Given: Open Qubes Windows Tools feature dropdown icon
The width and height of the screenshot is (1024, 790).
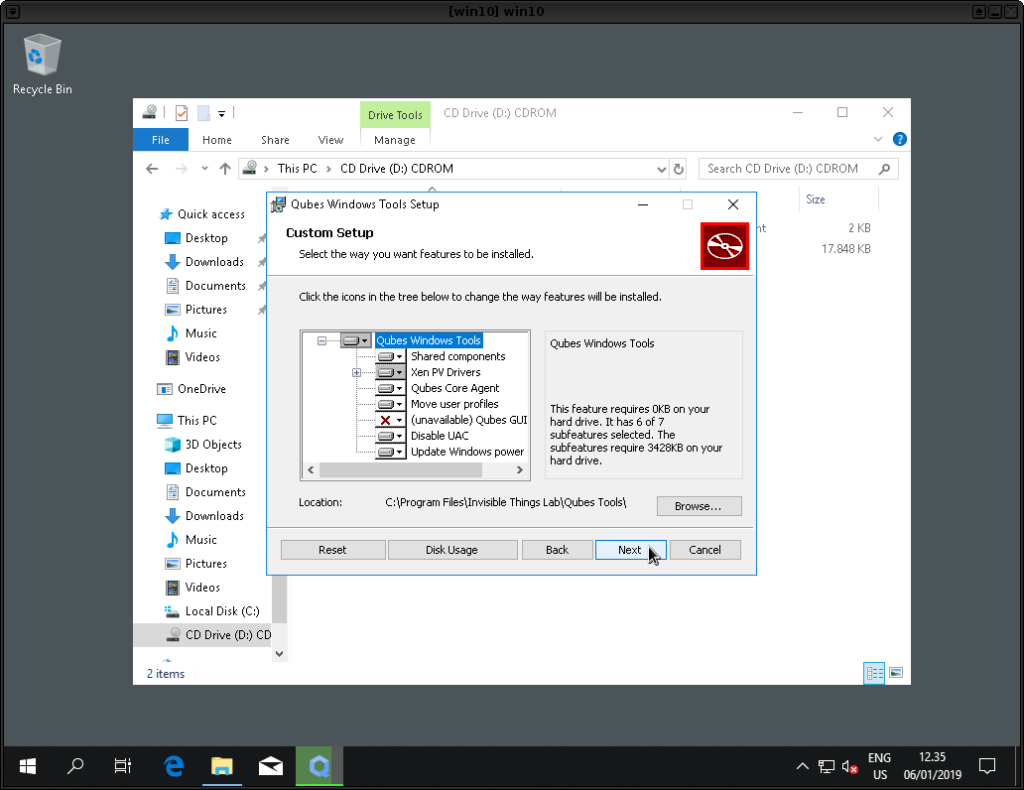Looking at the screenshot, I should click(356, 340).
